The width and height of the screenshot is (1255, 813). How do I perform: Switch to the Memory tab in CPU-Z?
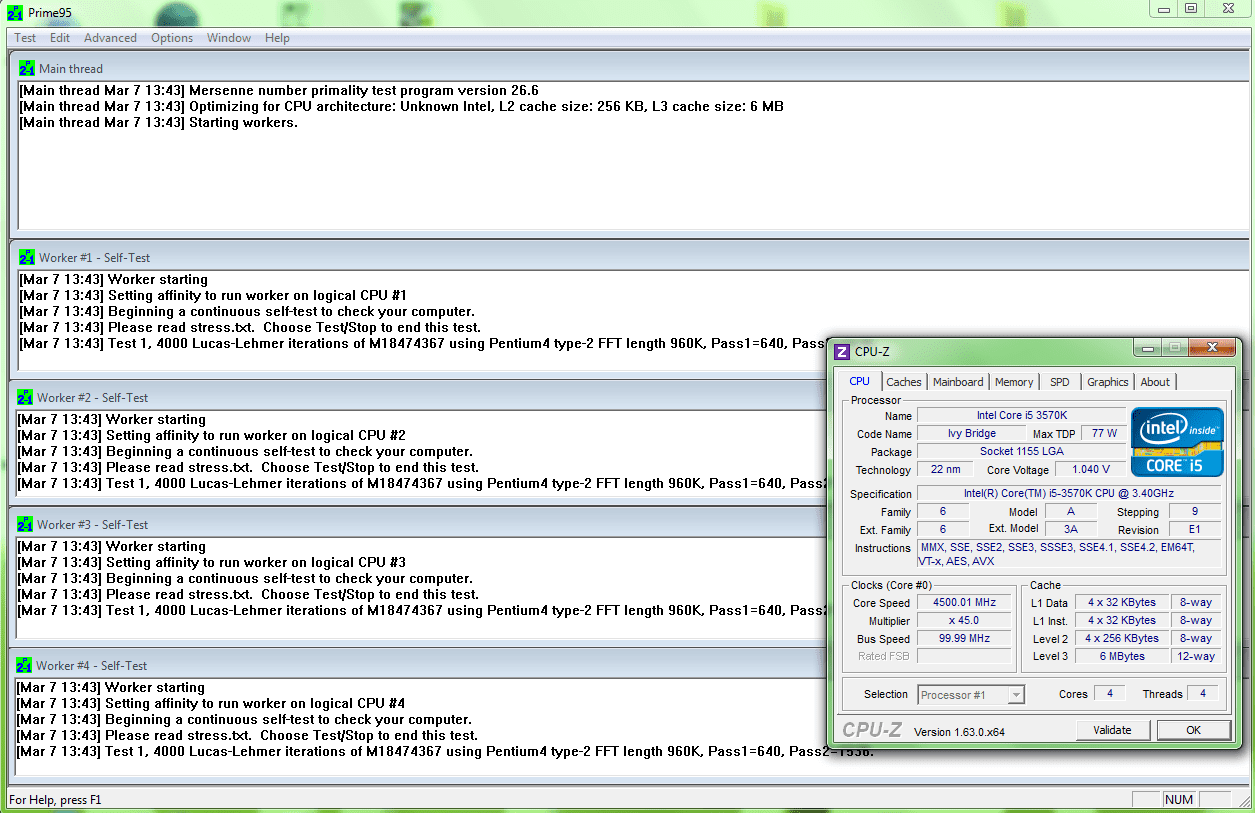click(1014, 382)
